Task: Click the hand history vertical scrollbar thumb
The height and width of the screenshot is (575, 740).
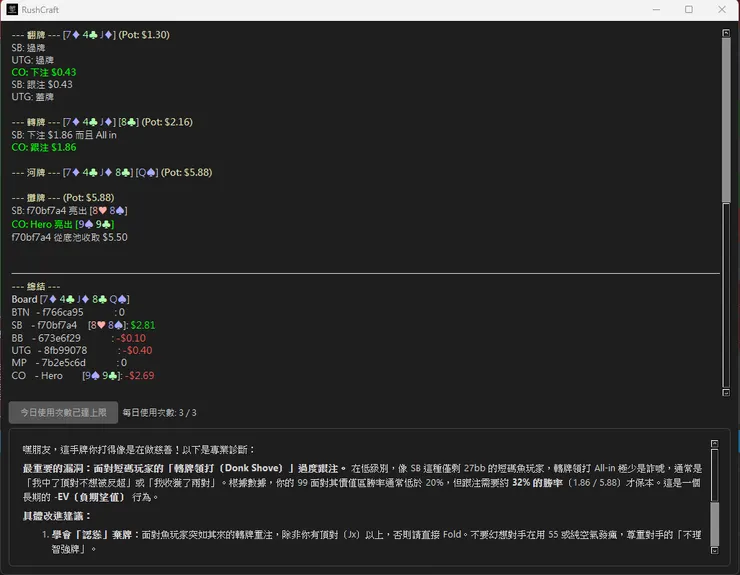Action: pos(726,120)
